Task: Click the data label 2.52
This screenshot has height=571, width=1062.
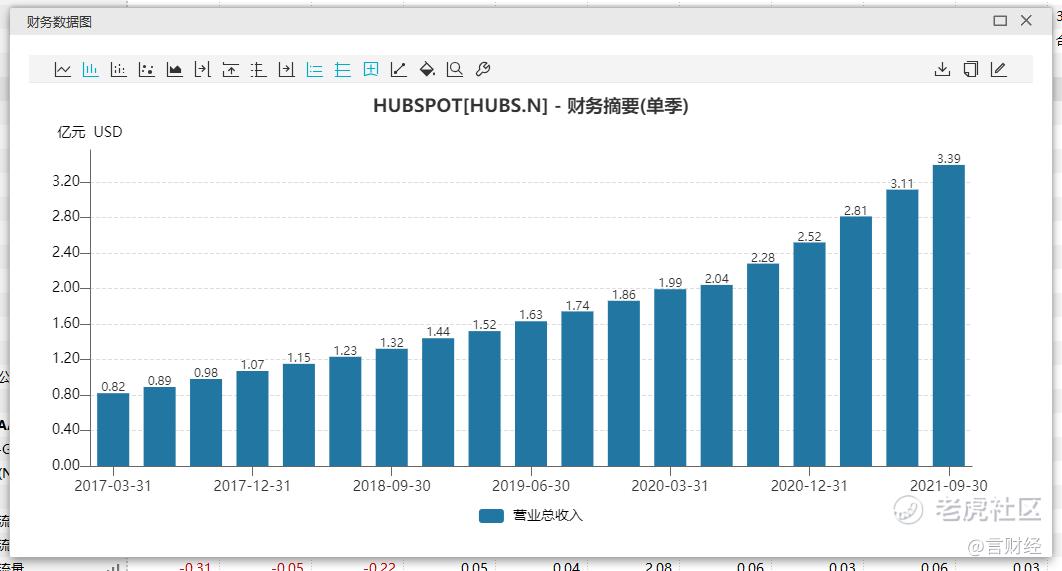Action: coord(809,236)
